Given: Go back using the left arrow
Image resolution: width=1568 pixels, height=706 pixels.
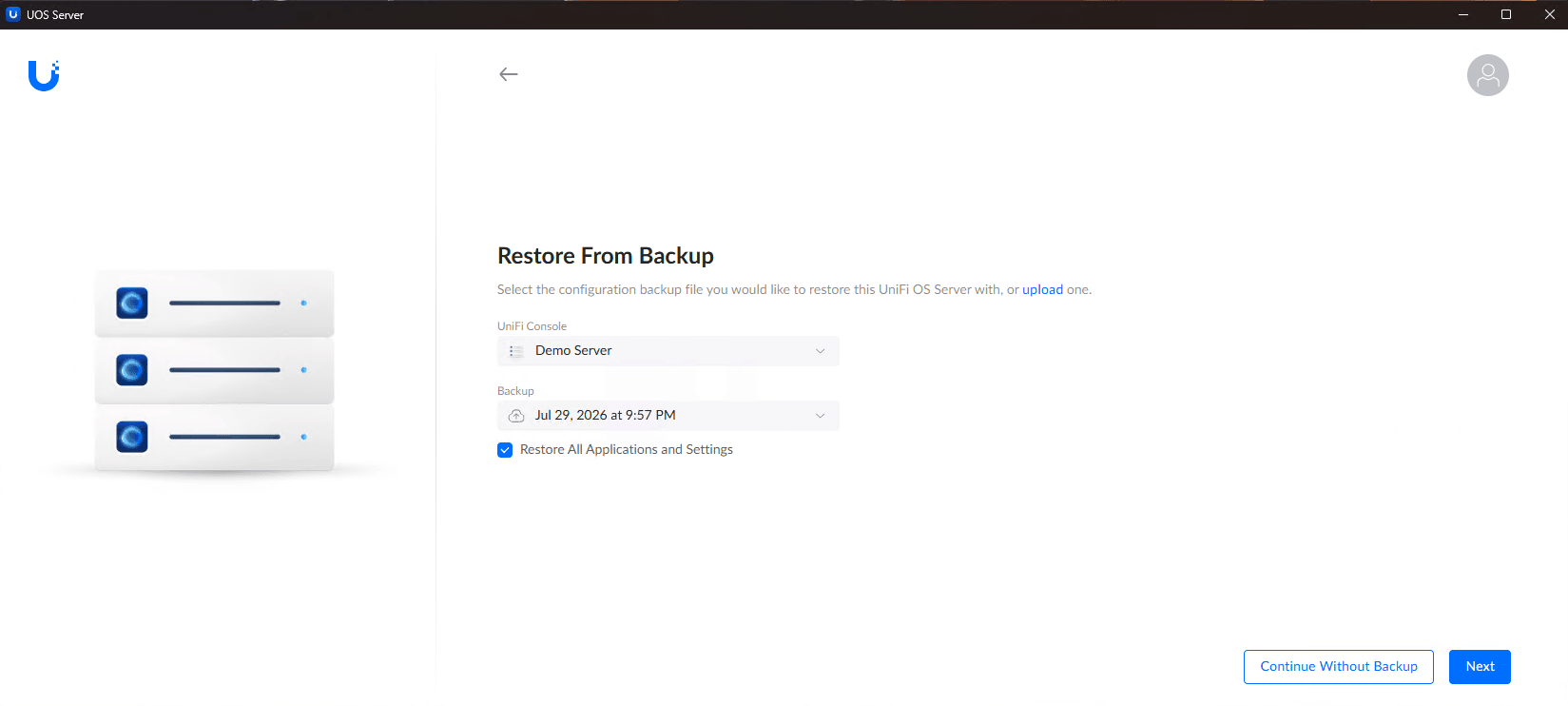Looking at the screenshot, I should [x=509, y=74].
